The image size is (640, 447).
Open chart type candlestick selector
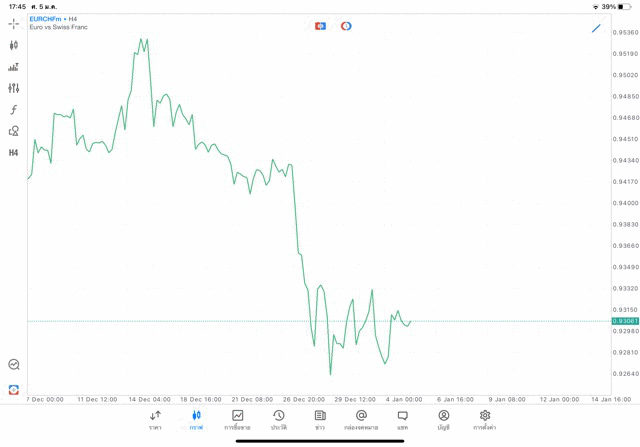click(13, 45)
